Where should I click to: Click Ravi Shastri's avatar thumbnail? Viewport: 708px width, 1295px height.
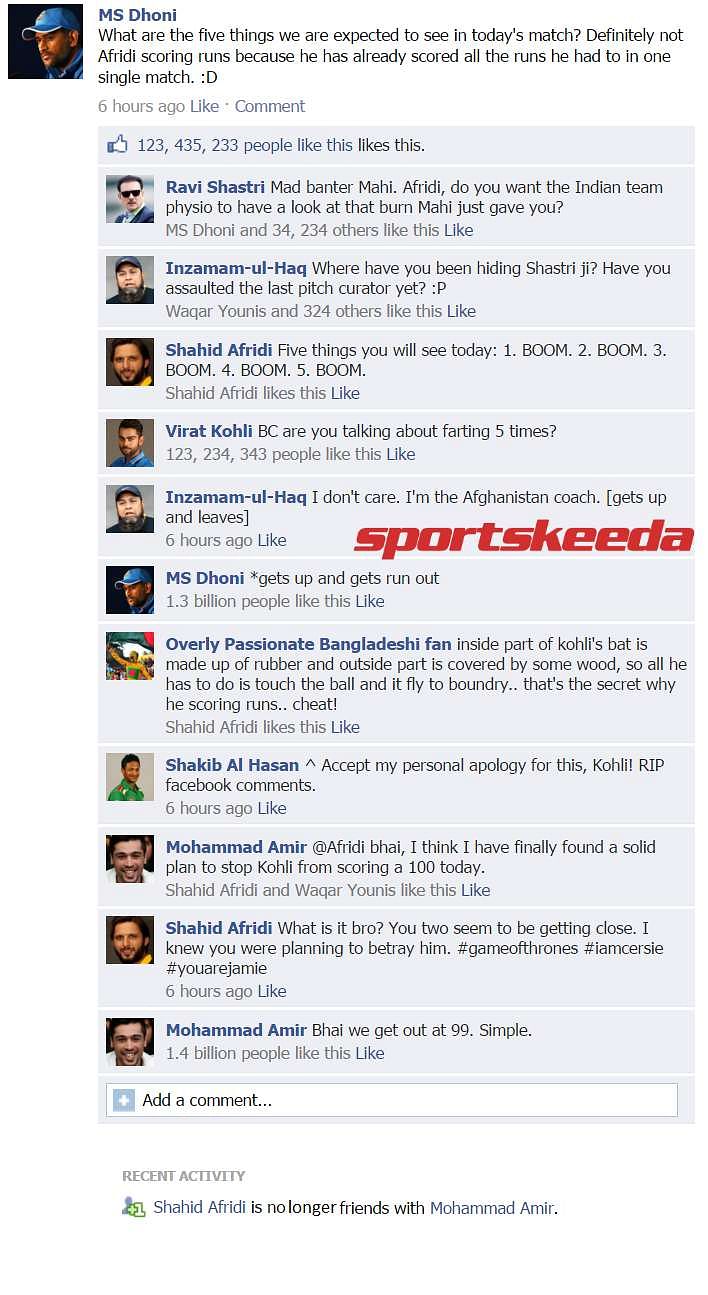pyautogui.click(x=130, y=199)
